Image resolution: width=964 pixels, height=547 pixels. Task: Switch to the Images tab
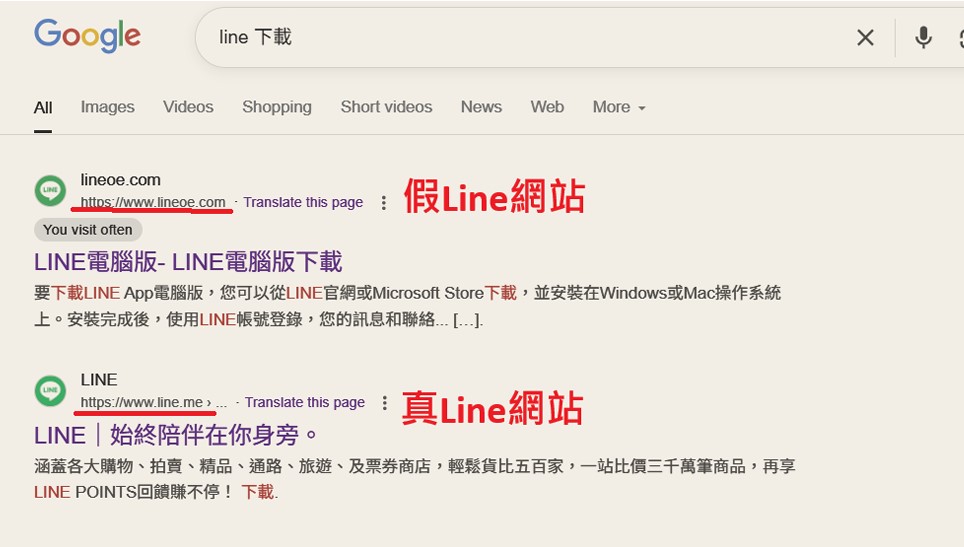click(x=108, y=107)
